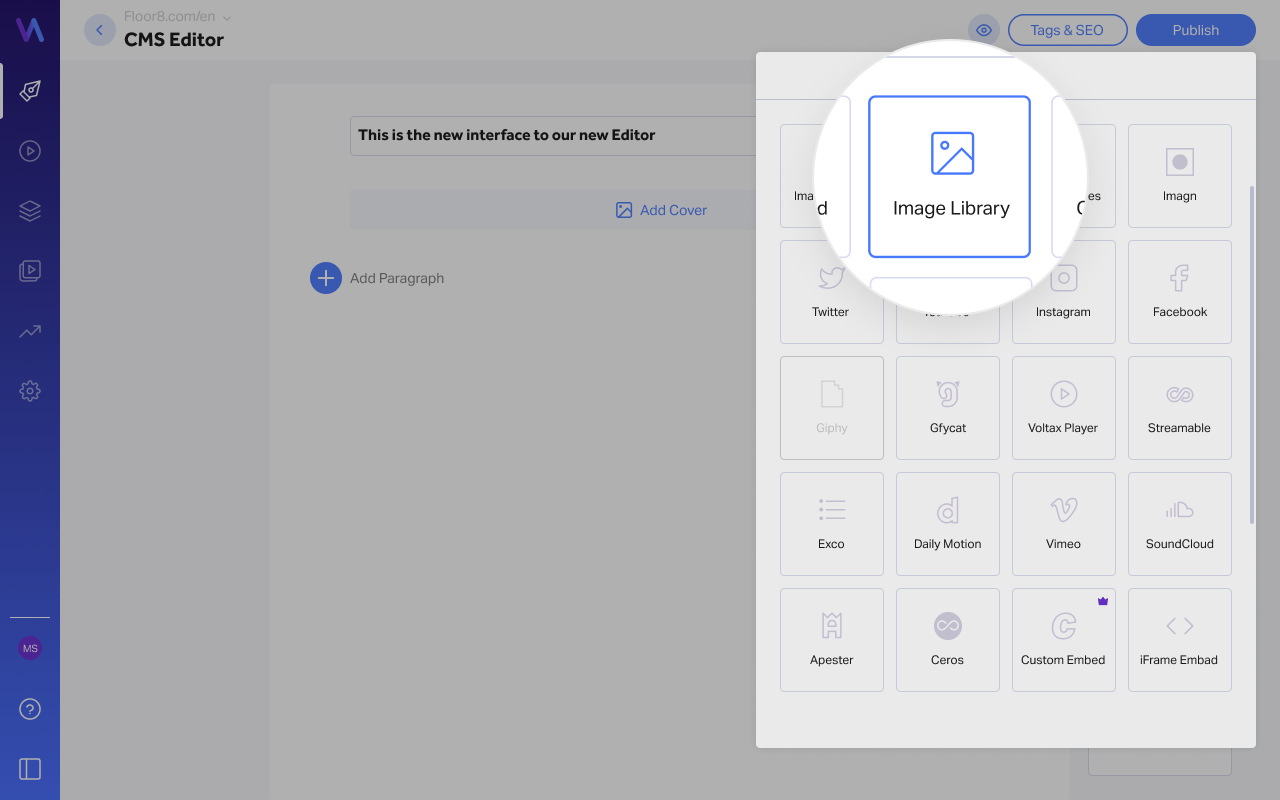The width and height of the screenshot is (1280, 800).
Task: Select the Twitter embed block
Action: (x=832, y=292)
